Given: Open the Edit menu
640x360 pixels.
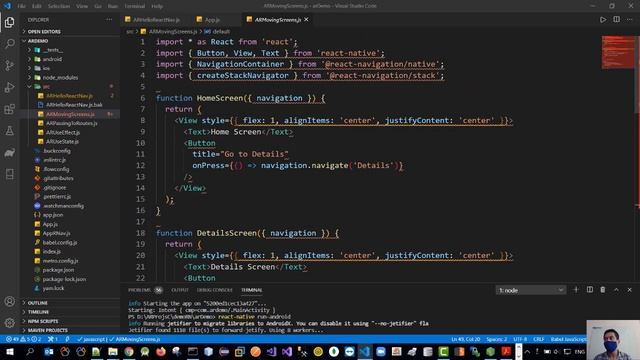Looking at the screenshot, I should [37, 6].
